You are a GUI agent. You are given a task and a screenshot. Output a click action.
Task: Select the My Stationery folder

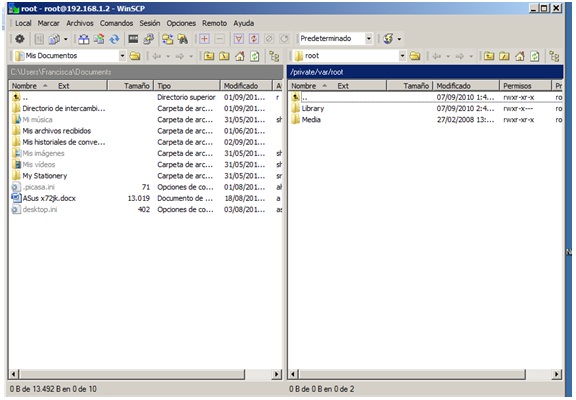coord(44,176)
